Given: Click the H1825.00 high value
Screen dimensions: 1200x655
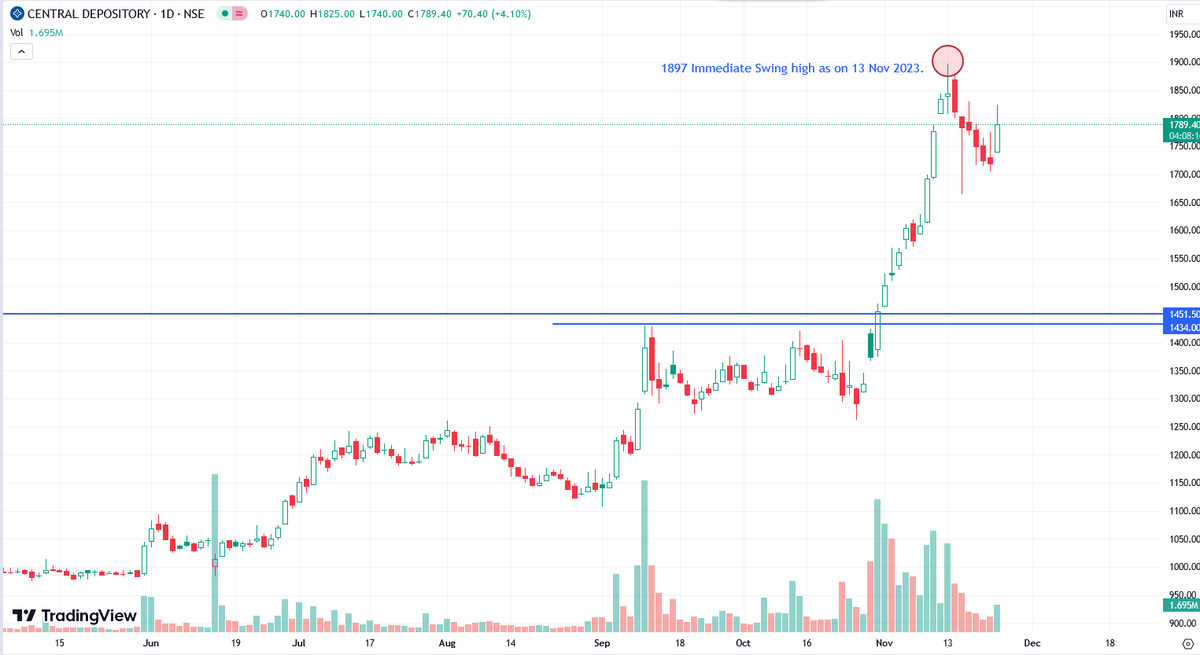Looking at the screenshot, I should point(333,14).
